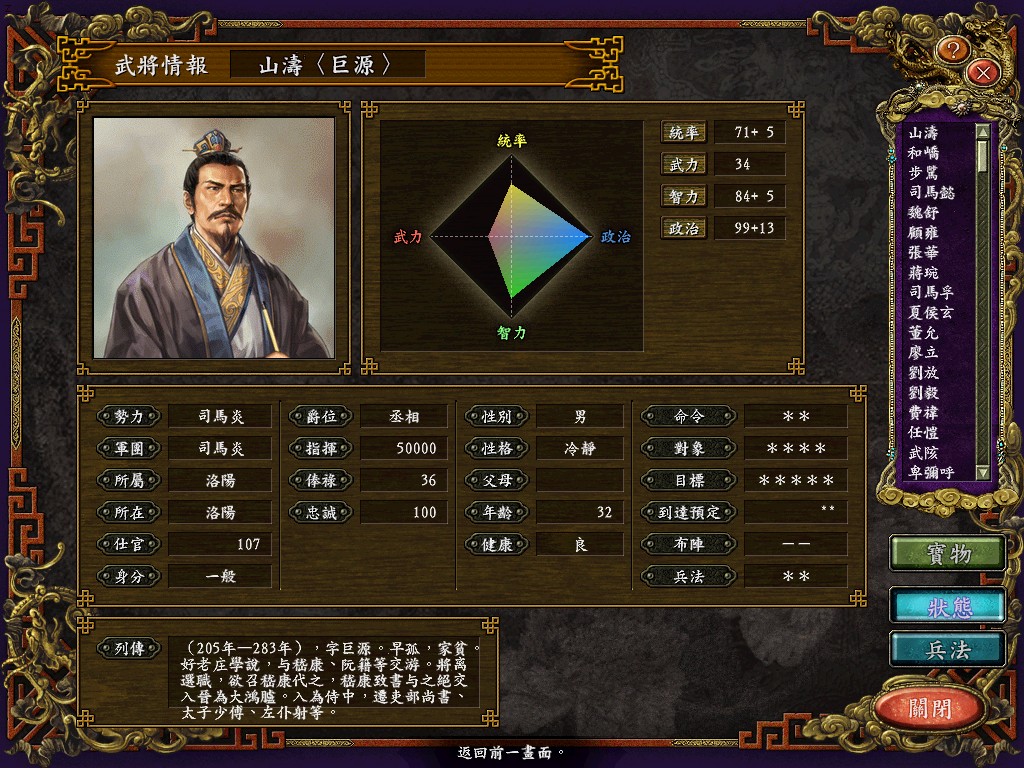Close the panel with red X icon
Screen dimensions: 1024x768
coord(983,72)
